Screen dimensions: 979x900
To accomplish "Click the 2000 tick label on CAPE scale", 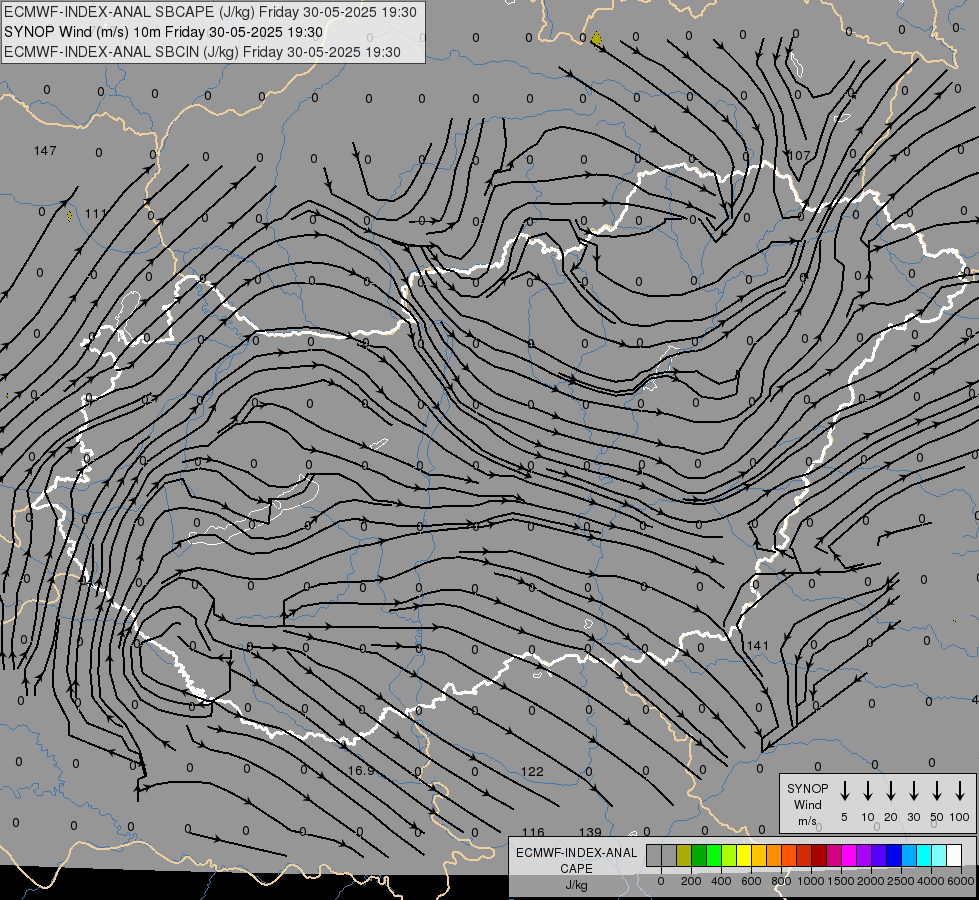I will (871, 881).
